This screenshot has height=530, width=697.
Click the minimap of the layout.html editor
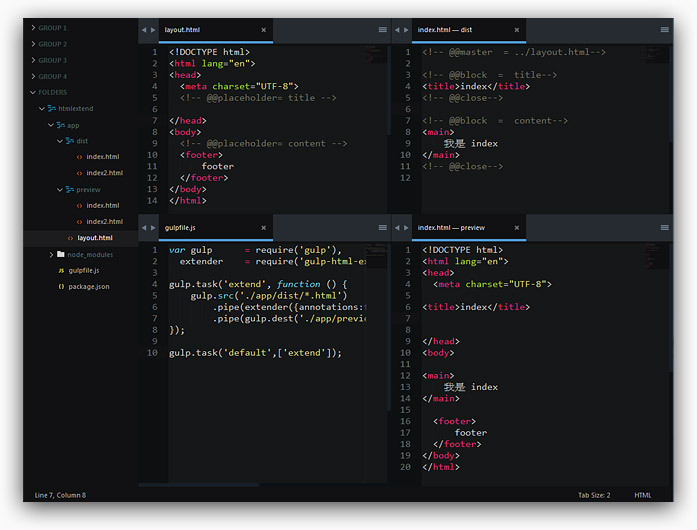tap(376, 54)
